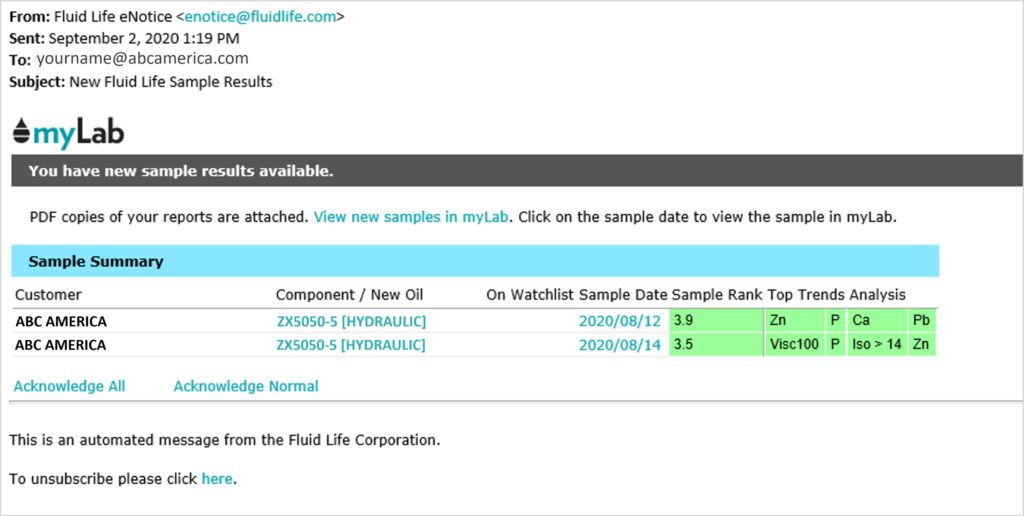The width and height of the screenshot is (1024, 516).
Task: Click the Sample Summary header bar
Action: 475,262
